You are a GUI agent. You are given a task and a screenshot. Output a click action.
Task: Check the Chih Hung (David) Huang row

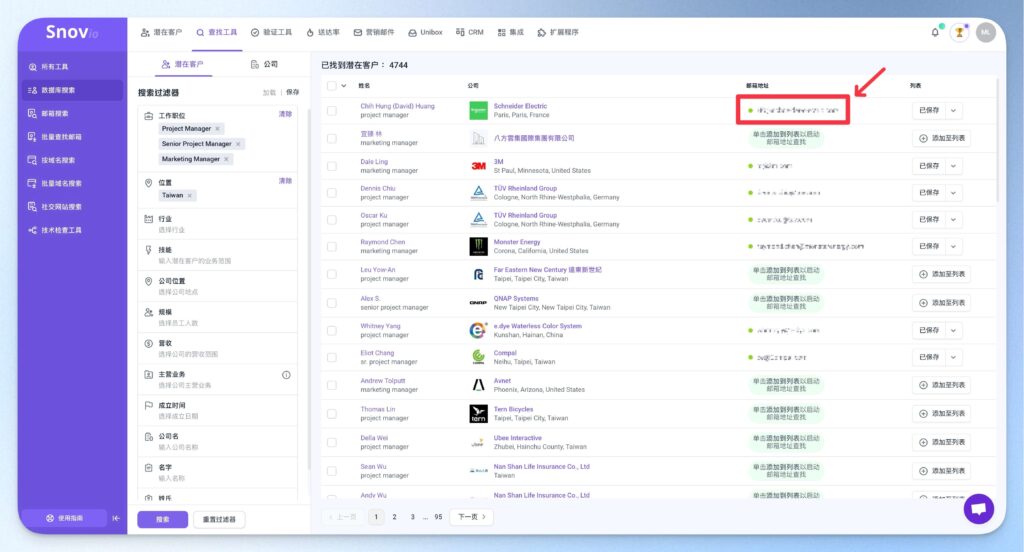coord(332,111)
